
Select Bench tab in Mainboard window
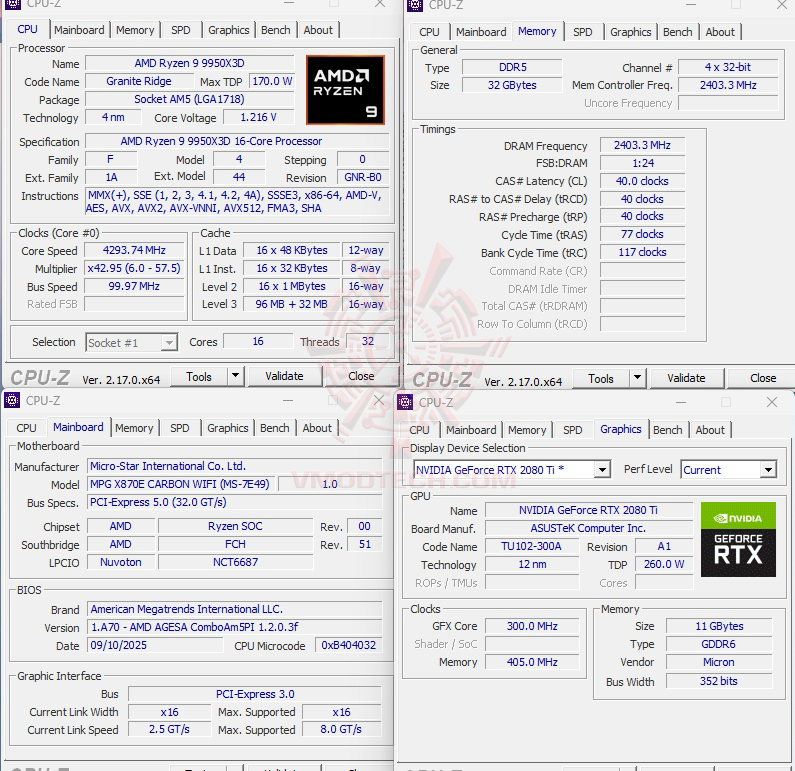(x=274, y=428)
